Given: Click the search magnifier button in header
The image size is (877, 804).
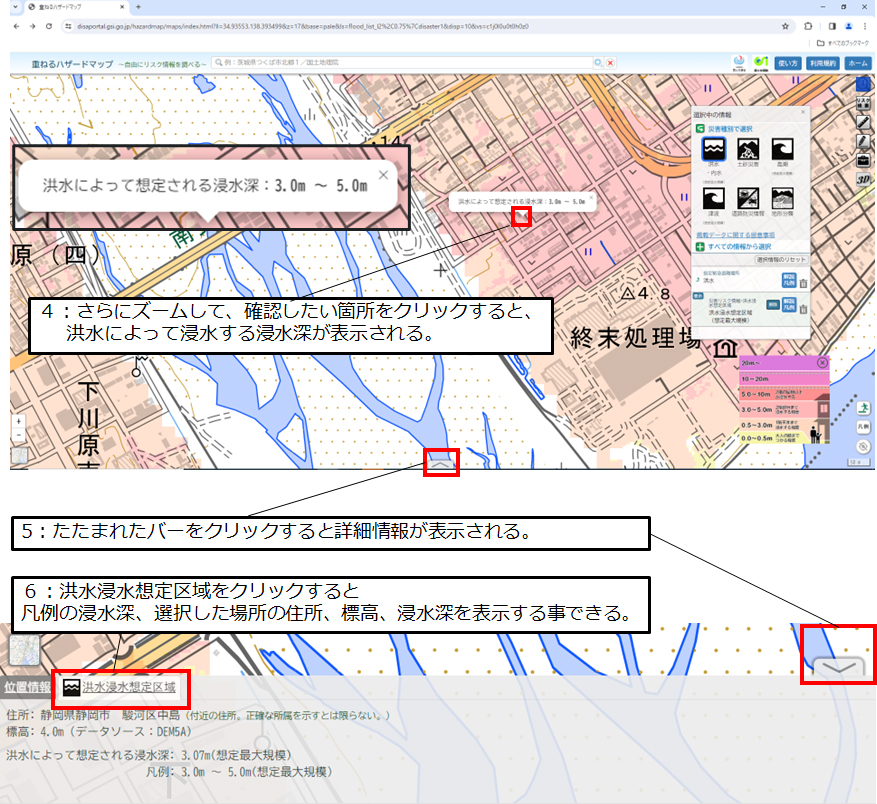Looking at the screenshot, I should [598, 63].
